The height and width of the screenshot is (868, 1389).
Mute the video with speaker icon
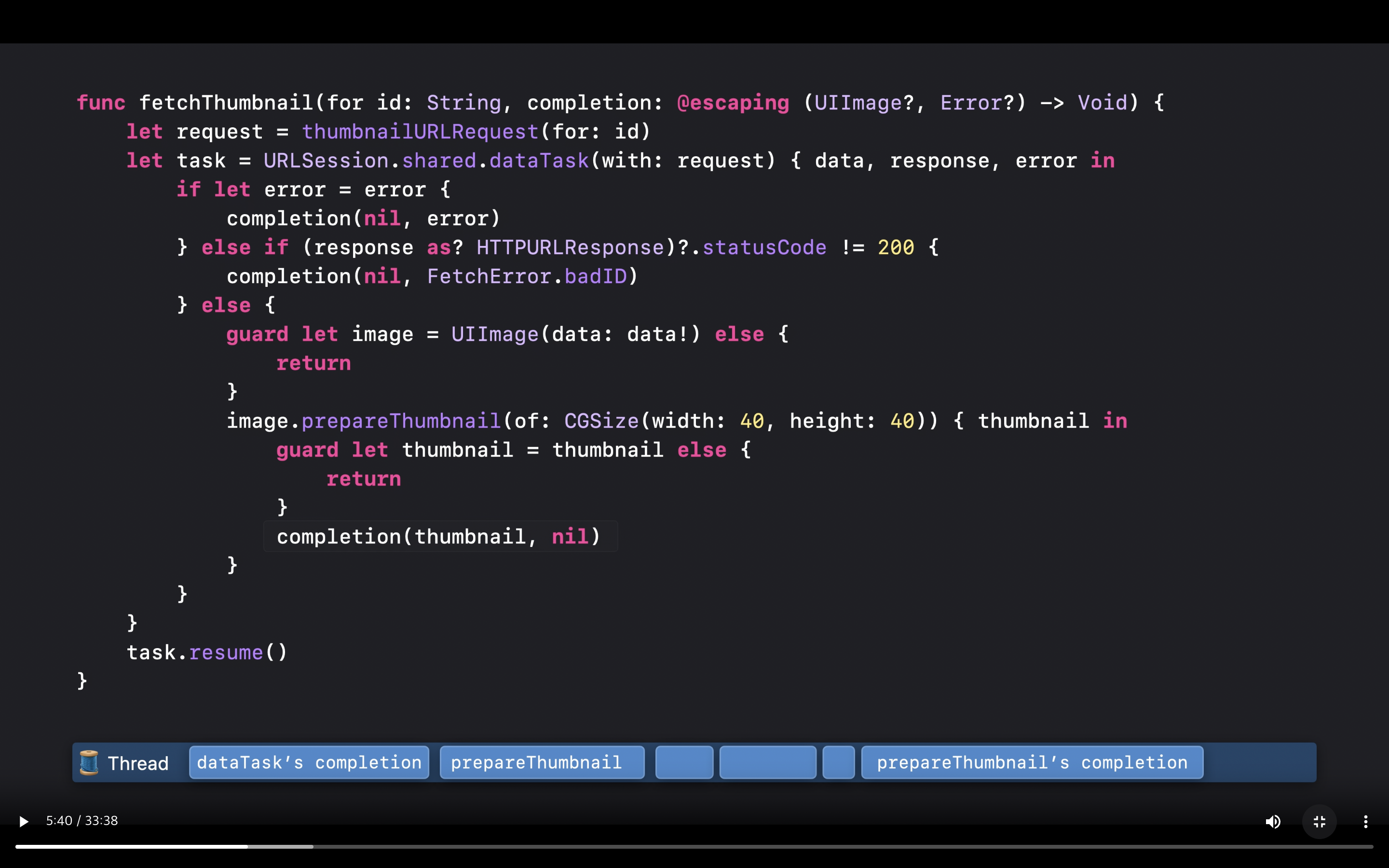(x=1272, y=822)
